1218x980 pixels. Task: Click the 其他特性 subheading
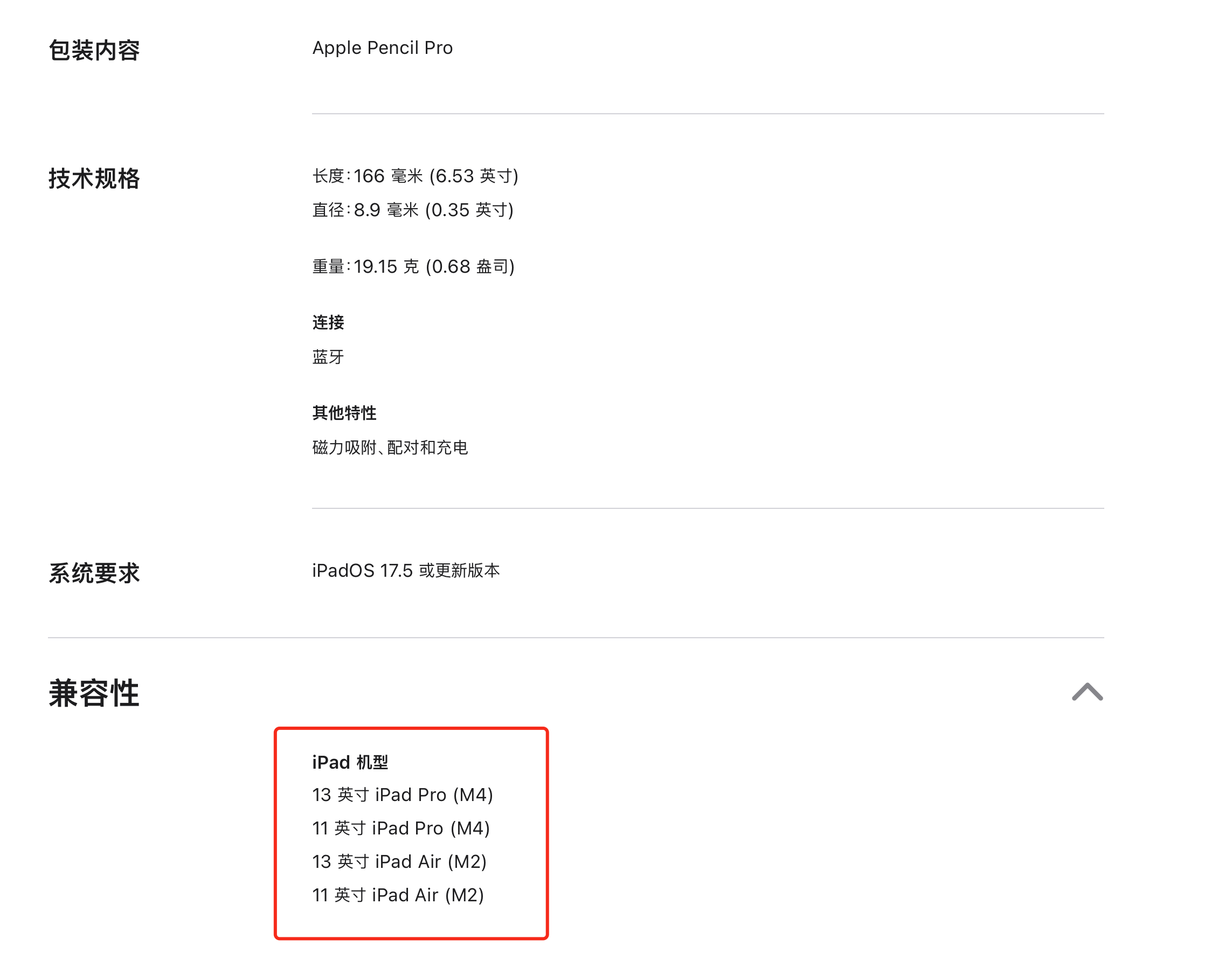point(344,413)
